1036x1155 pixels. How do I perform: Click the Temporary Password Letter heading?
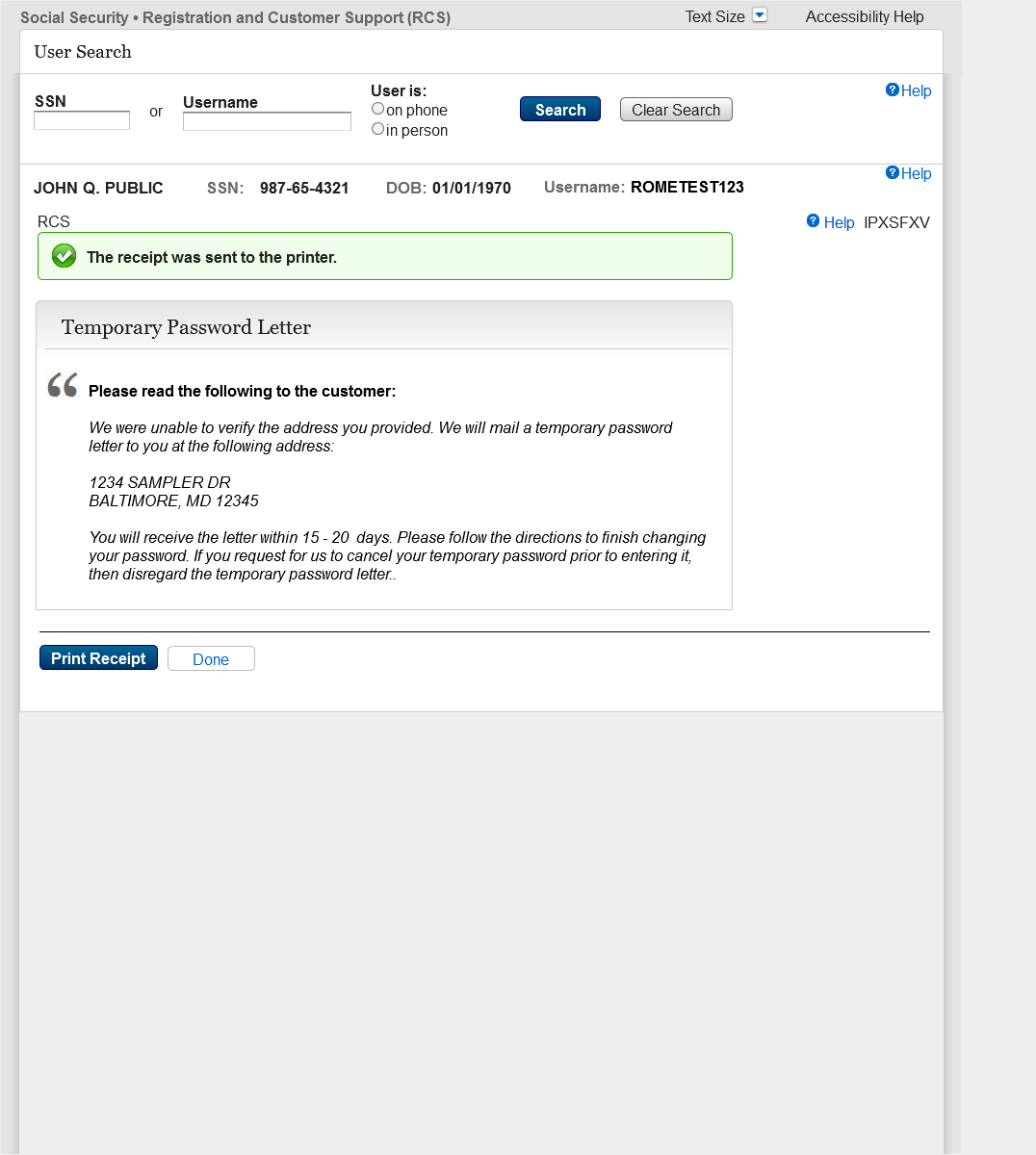pyautogui.click(x=186, y=327)
